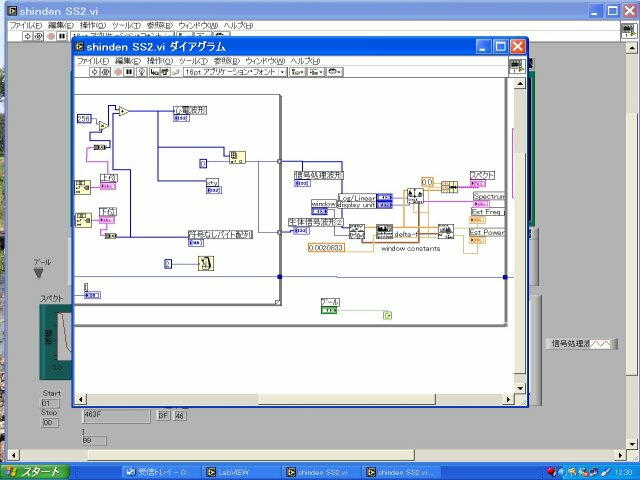Open 操作 menu in the diagram window

point(160,61)
